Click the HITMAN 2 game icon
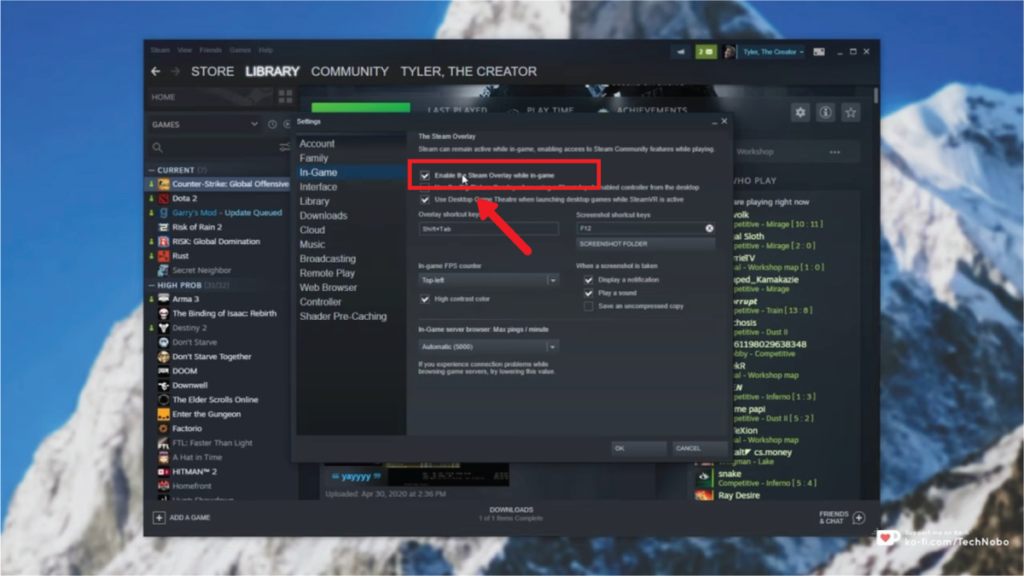This screenshot has height=576, width=1024. [x=163, y=472]
